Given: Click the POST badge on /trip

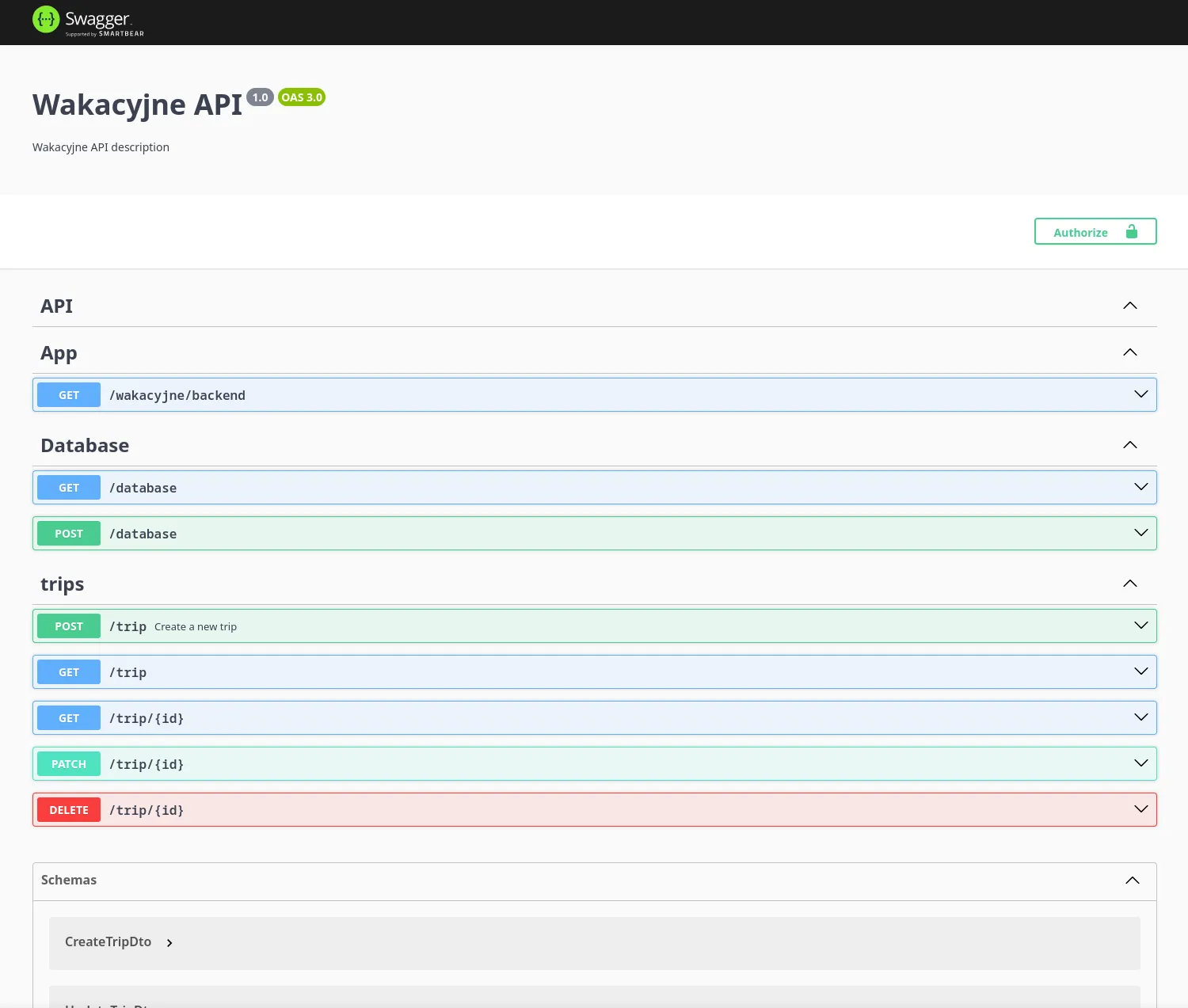Looking at the screenshot, I should tap(68, 626).
